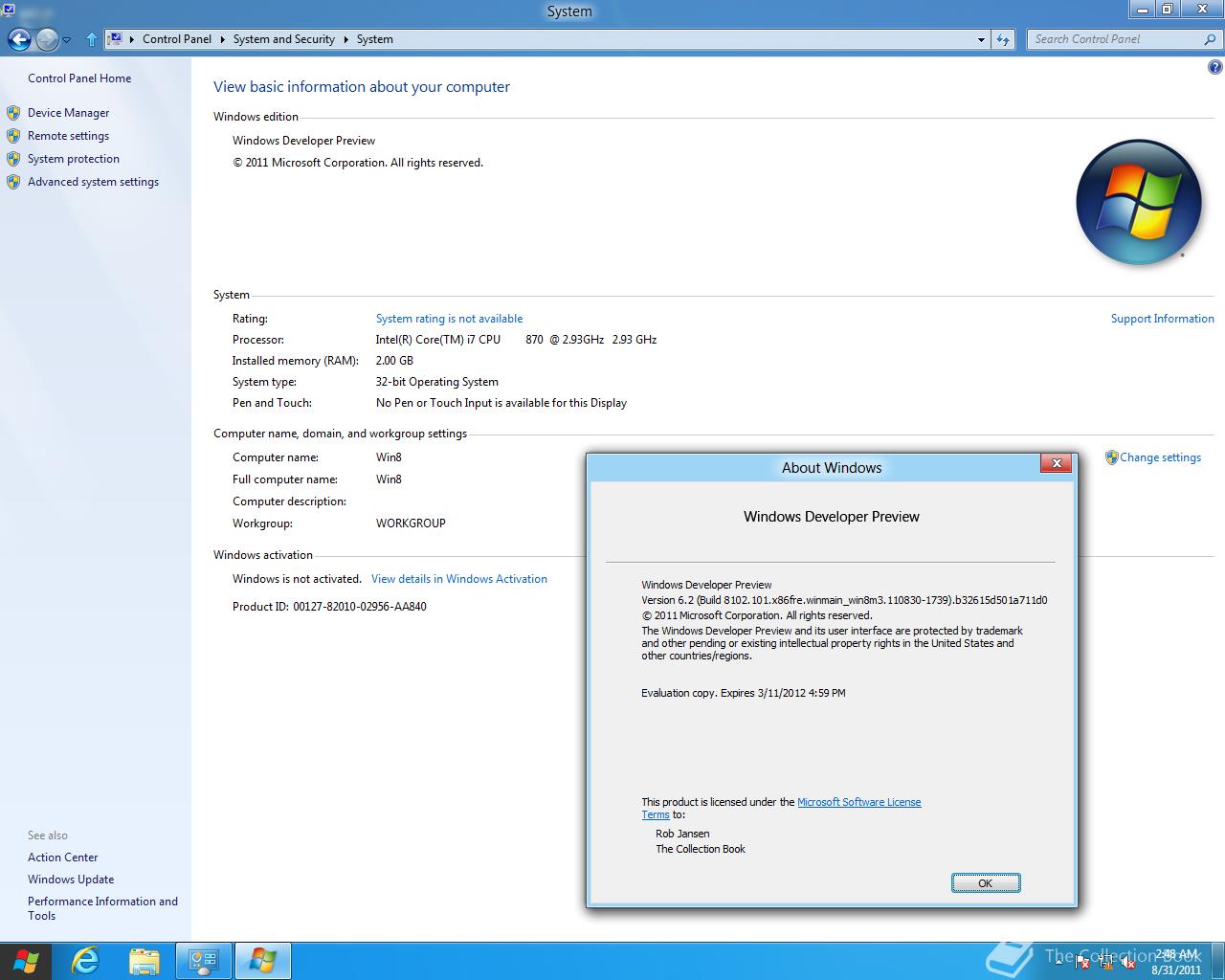Viewport: 1225px width, 980px height.
Task: Open Windows Update link
Action: coord(71,880)
